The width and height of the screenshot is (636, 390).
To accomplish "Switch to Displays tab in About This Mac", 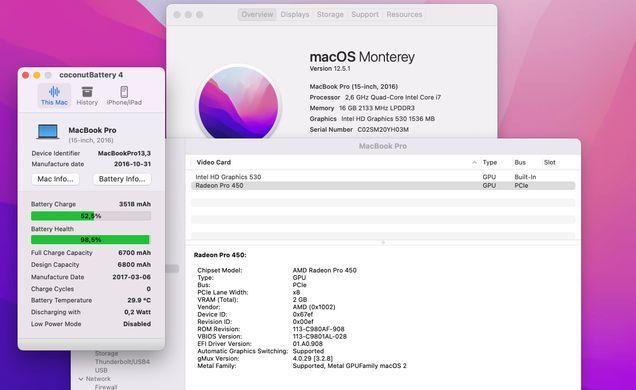I will (x=295, y=15).
